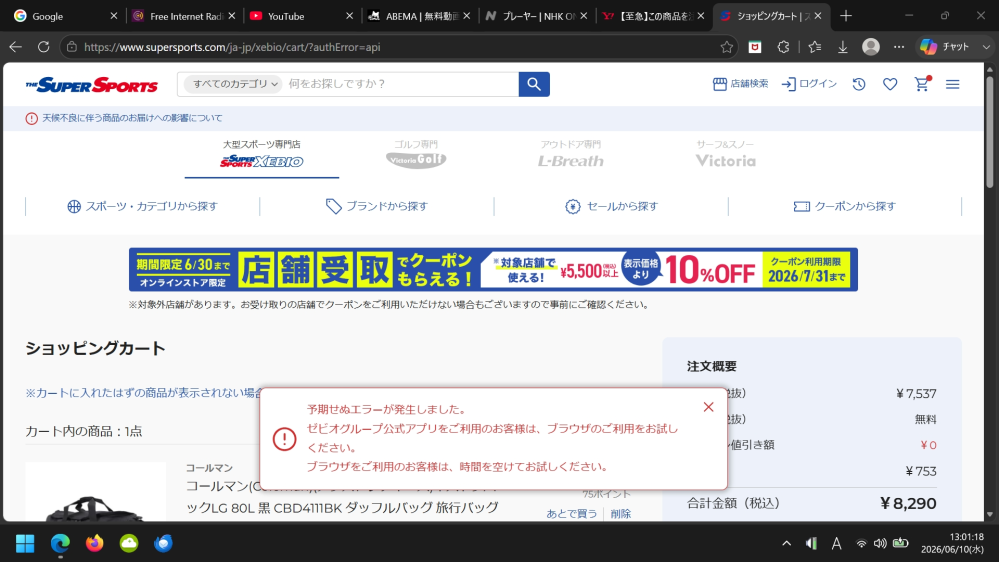Open weather delivery notice link
This screenshot has height=562, width=999.
(x=132, y=118)
